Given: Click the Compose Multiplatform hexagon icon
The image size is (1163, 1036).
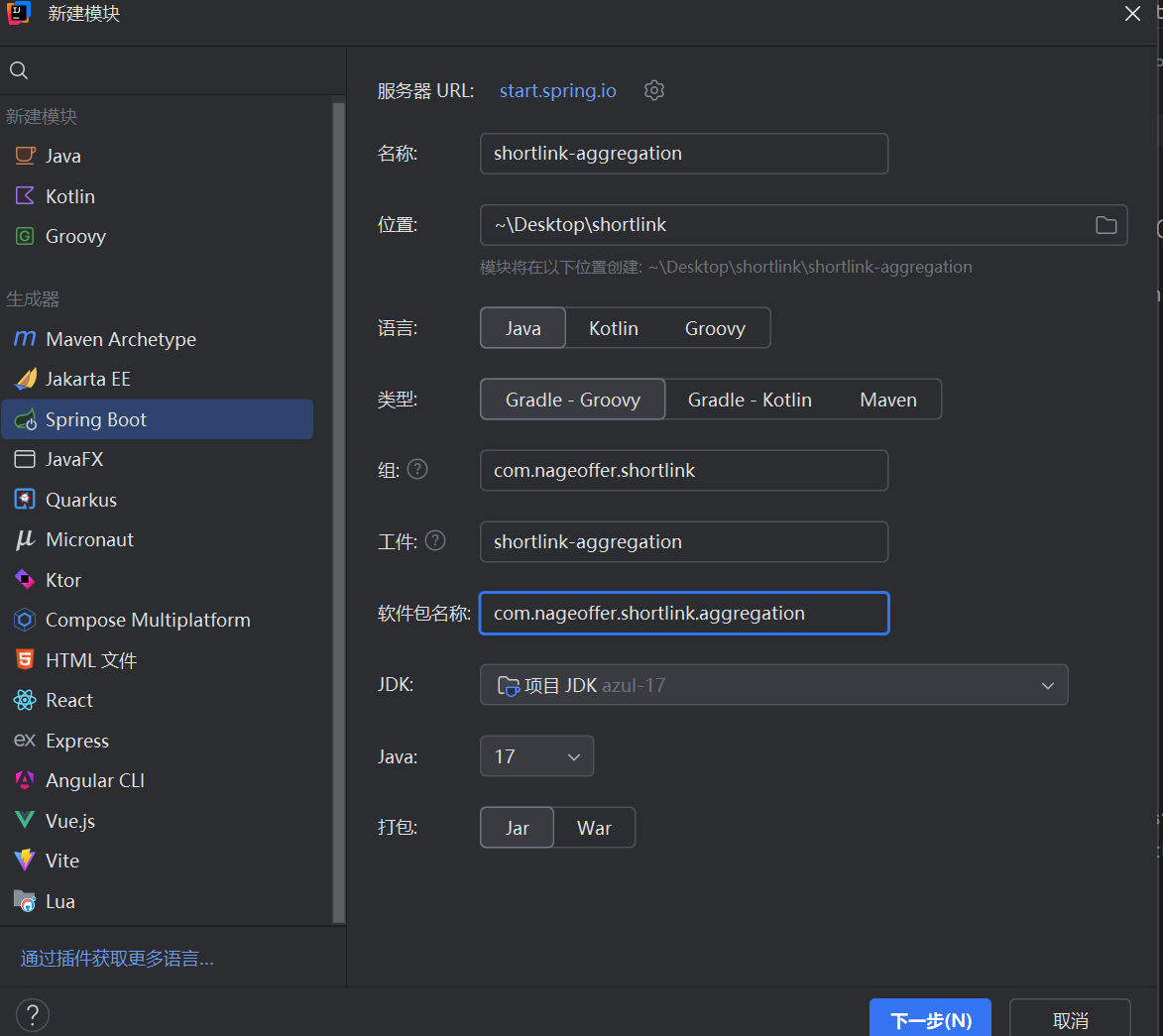Looking at the screenshot, I should tap(25, 620).
